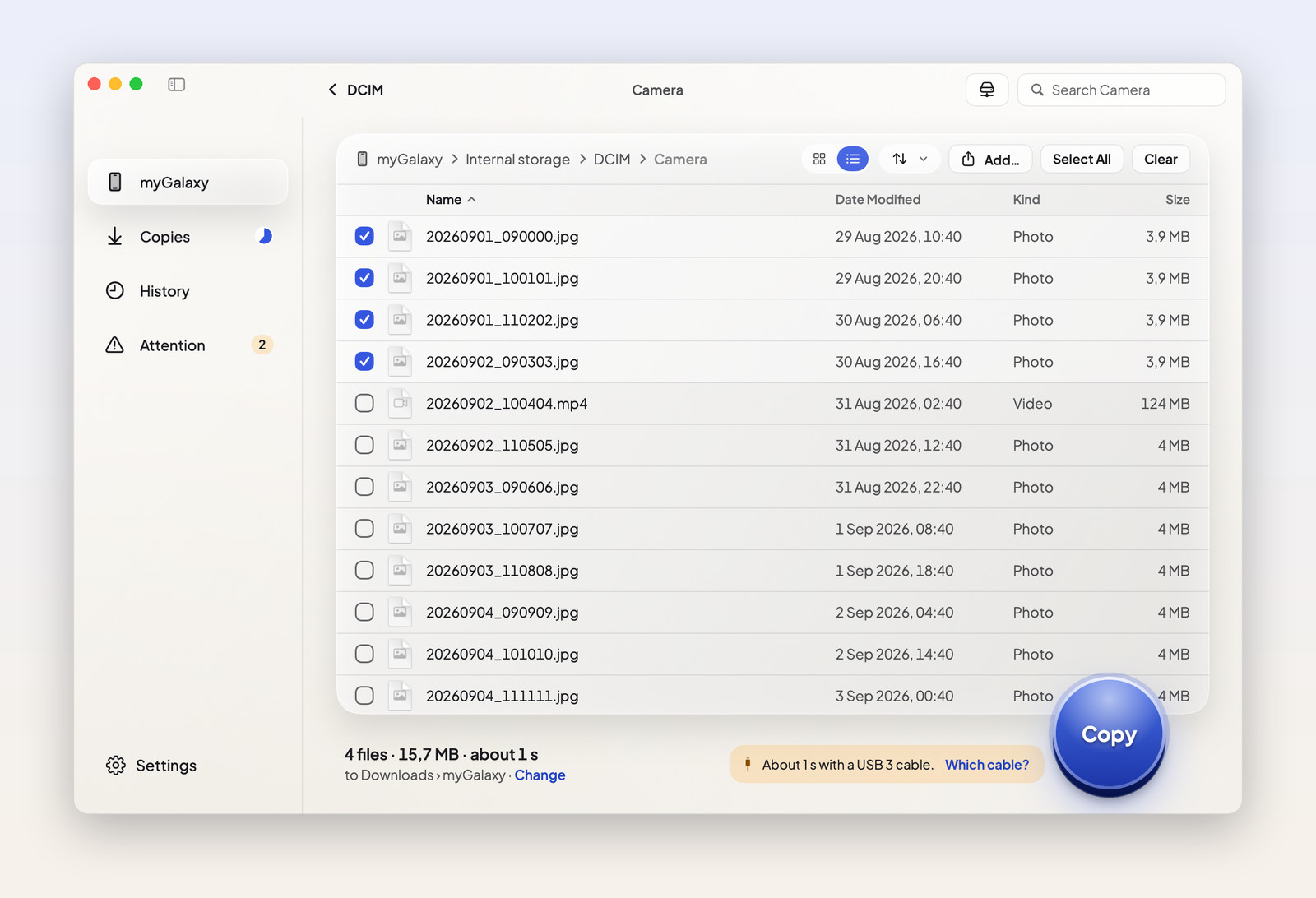Click the myGalaxy phone icon in the sidebar
Screen dimensions: 1316x898
click(115, 182)
